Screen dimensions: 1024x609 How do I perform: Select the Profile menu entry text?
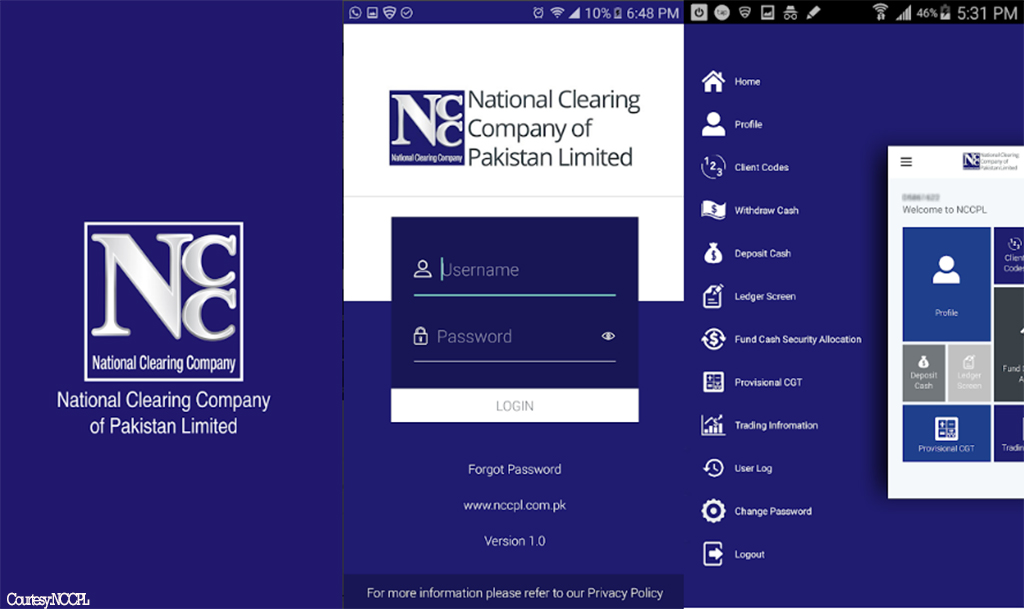point(748,125)
